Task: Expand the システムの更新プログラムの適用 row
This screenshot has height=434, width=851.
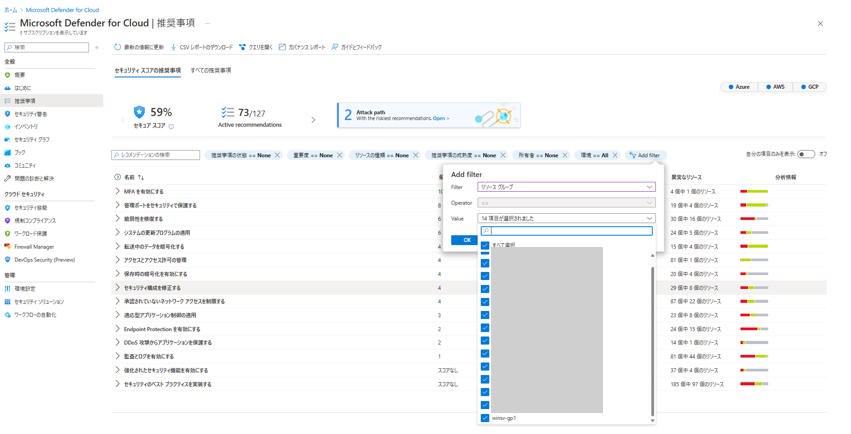Action: tap(117, 233)
